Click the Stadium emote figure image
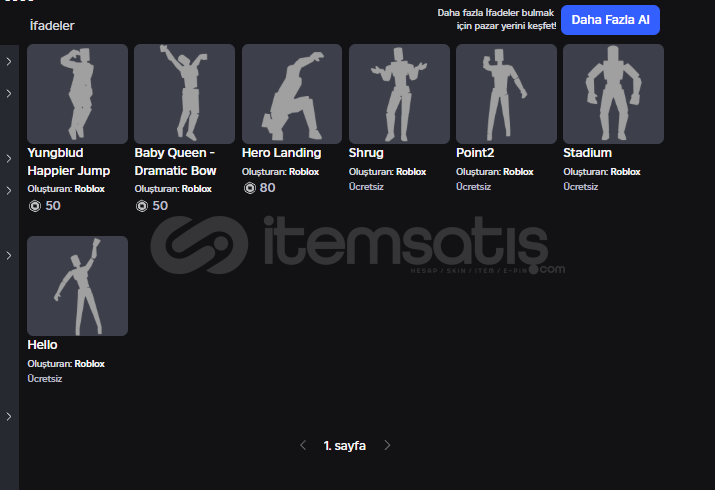Screen dimensions: 715x490 [613, 94]
